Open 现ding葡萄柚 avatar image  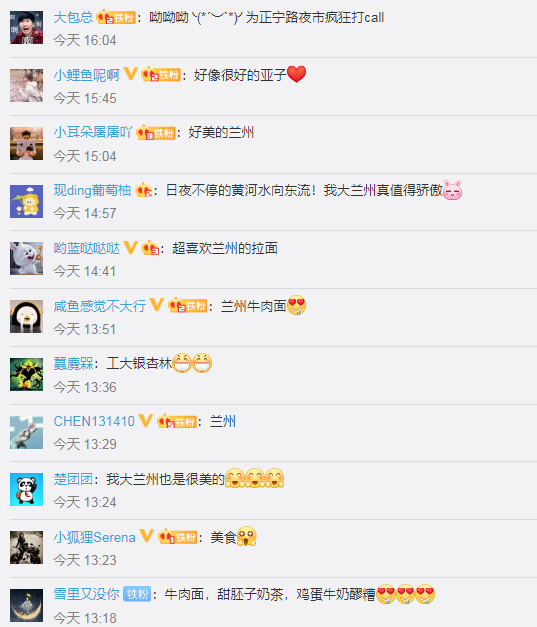tap(26, 201)
